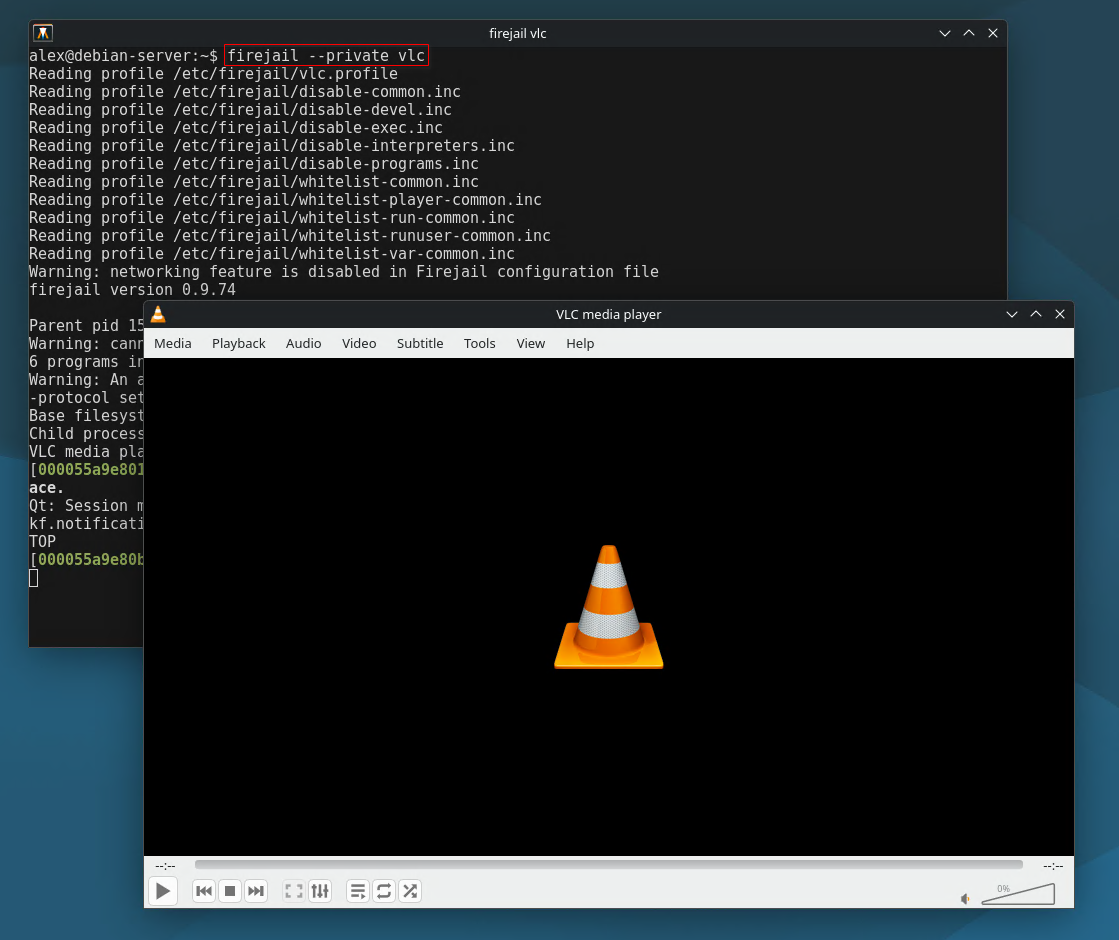Open the Subtitle menu in VLC
The width and height of the screenshot is (1119, 940).
[x=420, y=343]
